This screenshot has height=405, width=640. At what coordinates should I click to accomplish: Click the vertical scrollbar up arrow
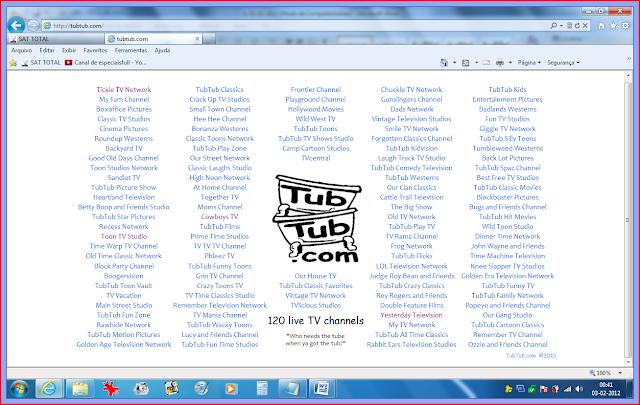coord(628,76)
